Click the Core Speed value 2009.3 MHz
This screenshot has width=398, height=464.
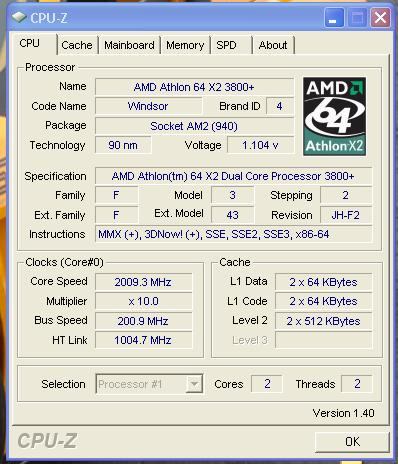point(143,282)
